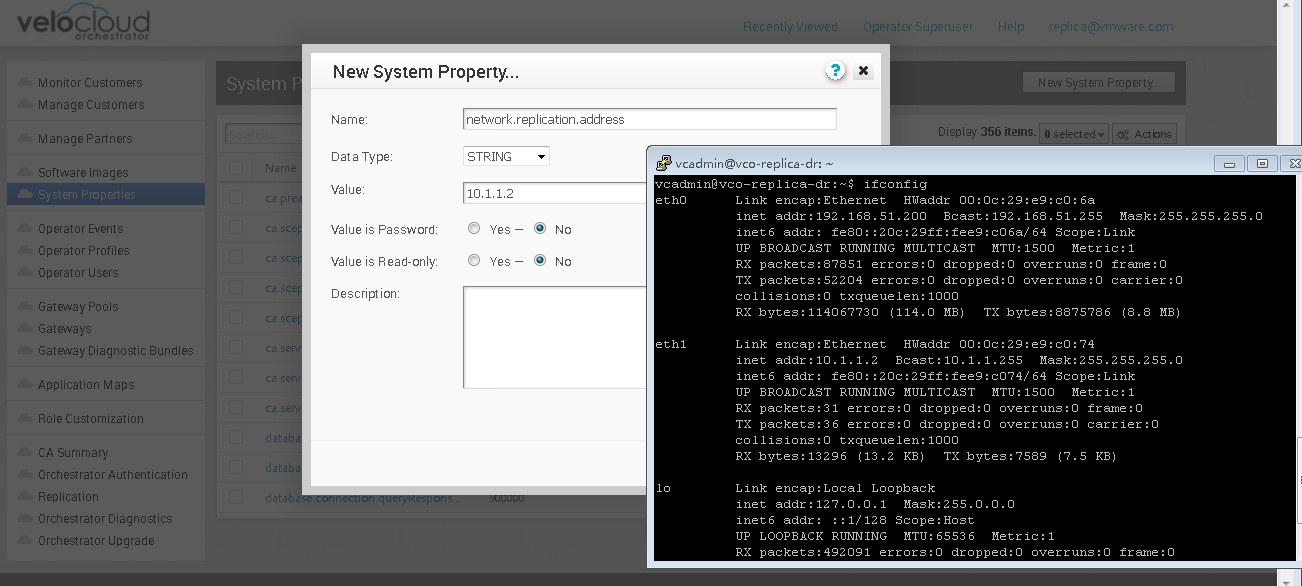Open the Data Type STRING dropdown
The height and width of the screenshot is (586, 1302).
point(507,156)
